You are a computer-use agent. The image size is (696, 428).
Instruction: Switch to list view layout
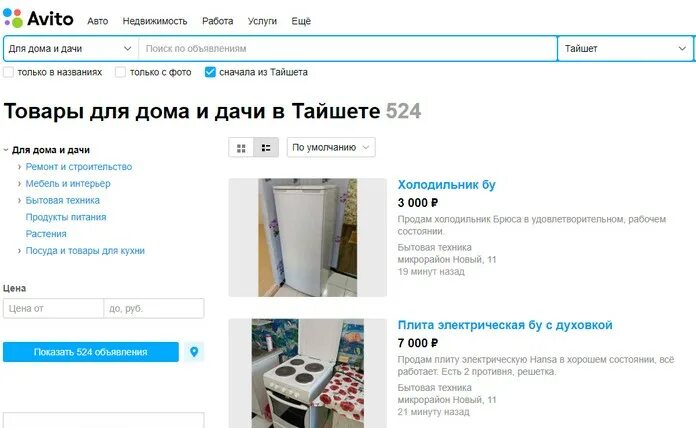pyautogui.click(x=266, y=148)
